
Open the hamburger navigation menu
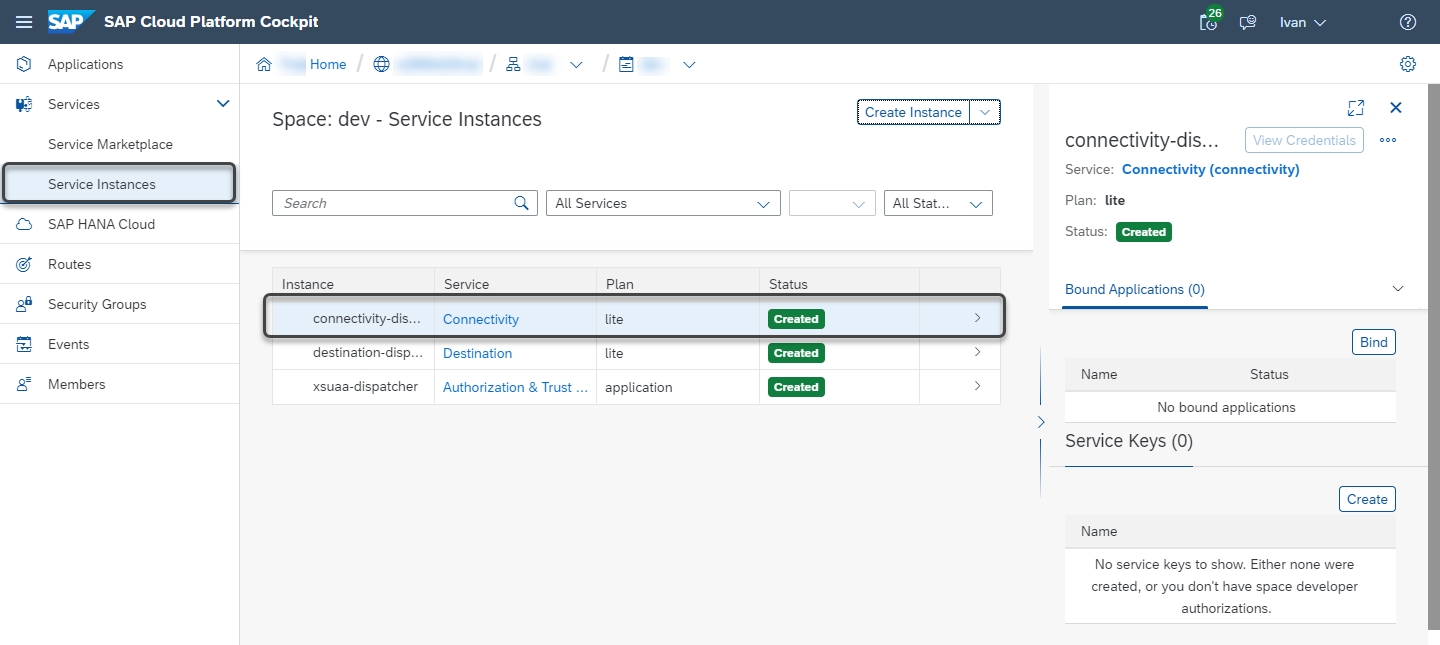click(x=24, y=22)
